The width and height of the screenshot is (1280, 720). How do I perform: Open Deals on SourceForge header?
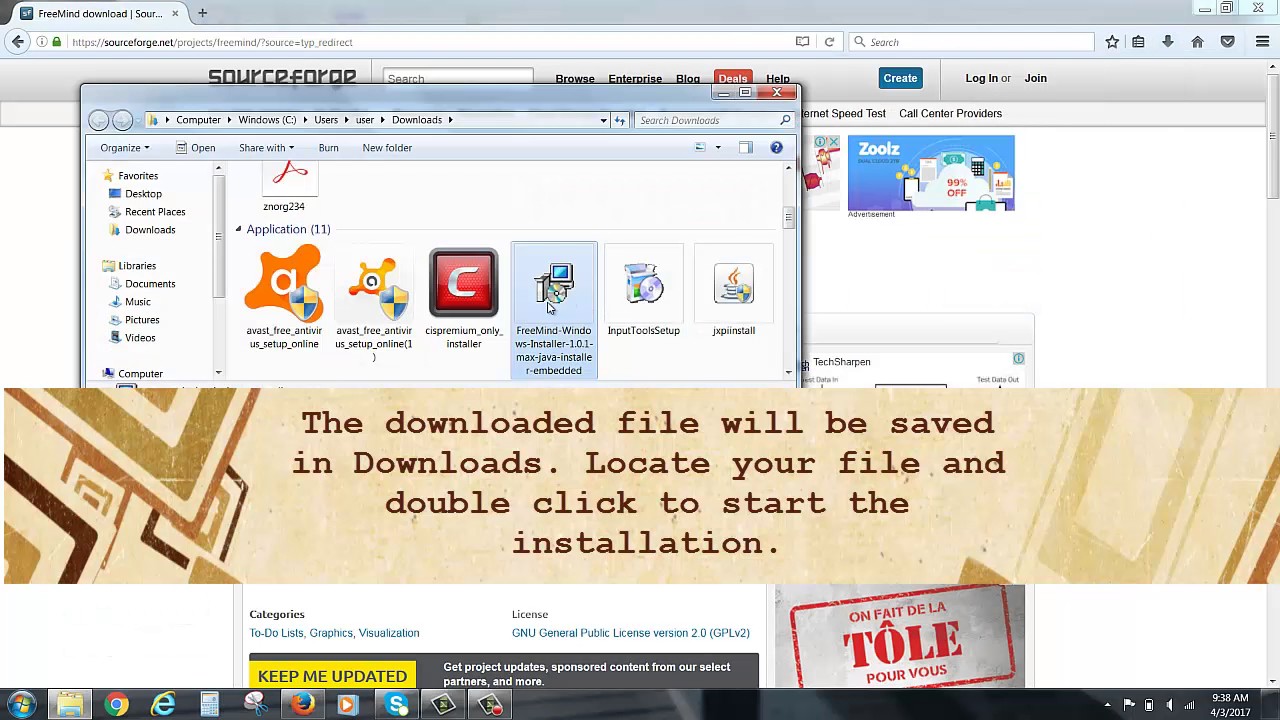(732, 79)
